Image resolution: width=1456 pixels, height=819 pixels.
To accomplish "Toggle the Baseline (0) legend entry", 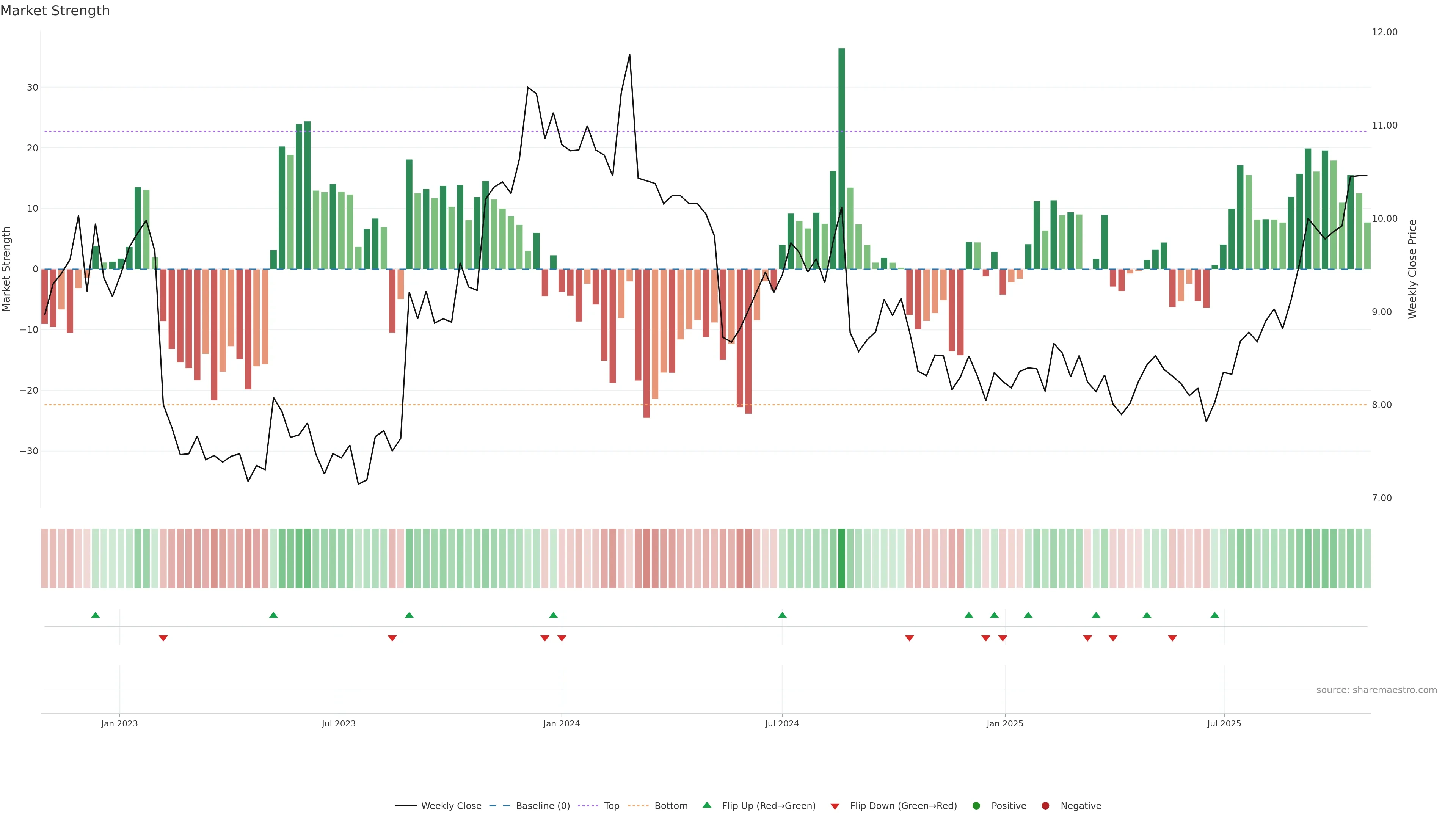I will (x=542, y=806).
